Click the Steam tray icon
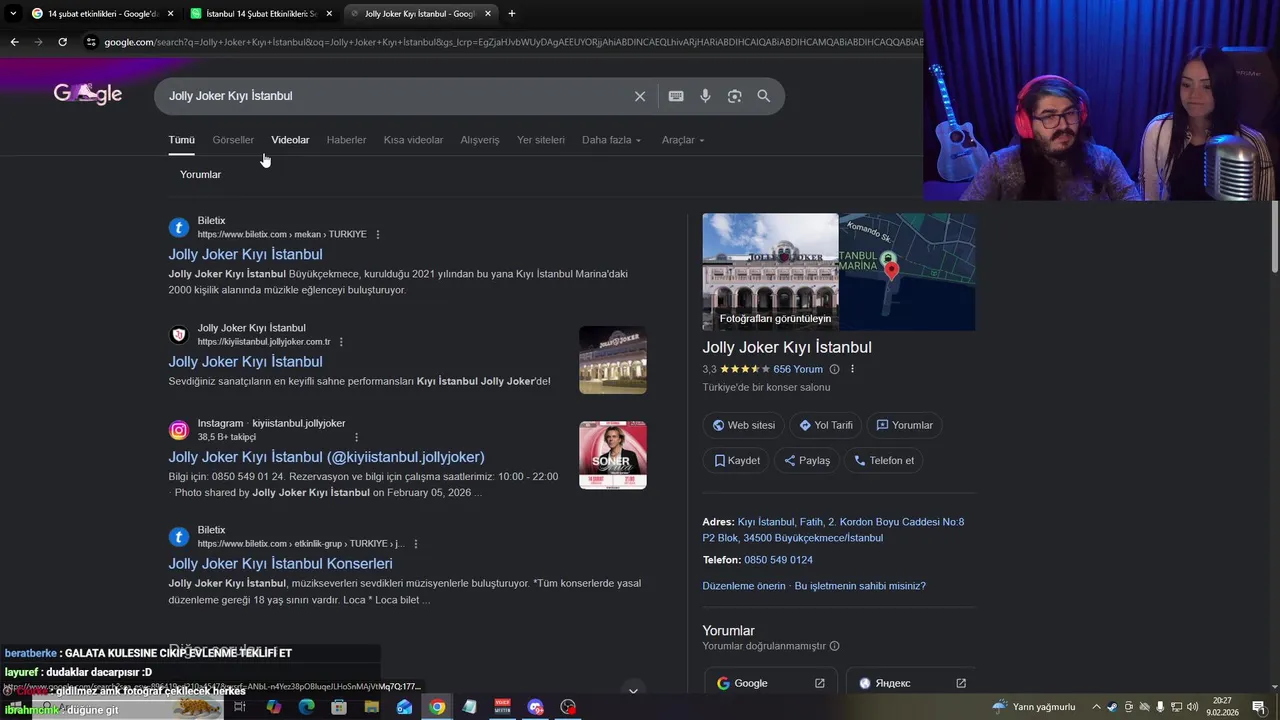Screen dimensions: 1280x720 [1112, 707]
